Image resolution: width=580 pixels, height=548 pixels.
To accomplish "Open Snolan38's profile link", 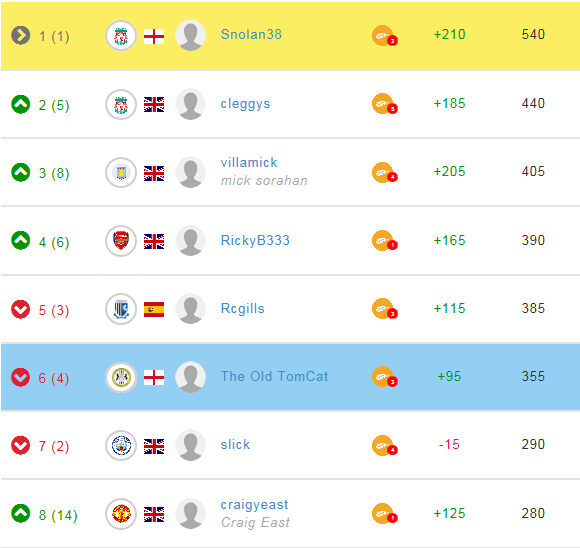I will point(251,34).
